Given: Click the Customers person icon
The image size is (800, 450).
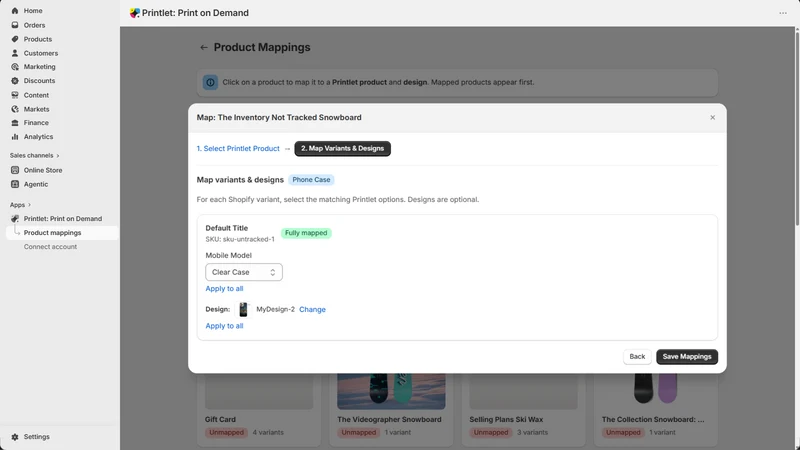Looking at the screenshot, I should [15, 53].
